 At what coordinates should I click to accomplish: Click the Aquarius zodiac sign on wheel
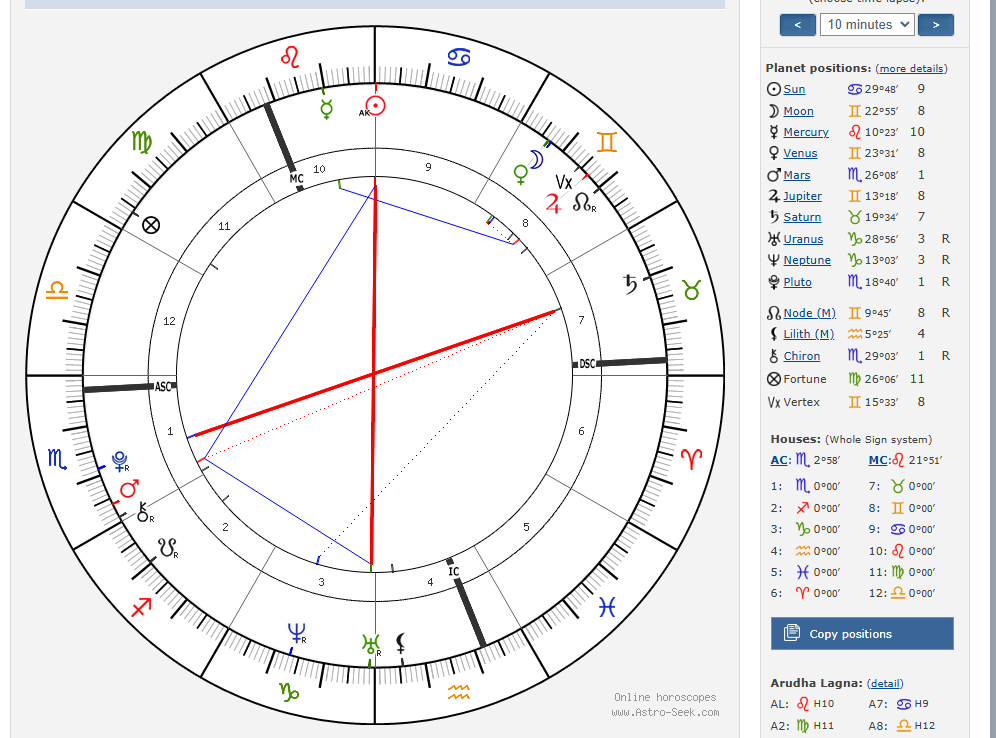pos(459,692)
